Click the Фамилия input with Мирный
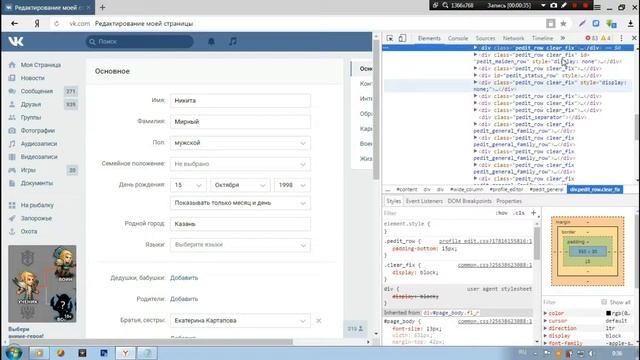 click(x=240, y=122)
